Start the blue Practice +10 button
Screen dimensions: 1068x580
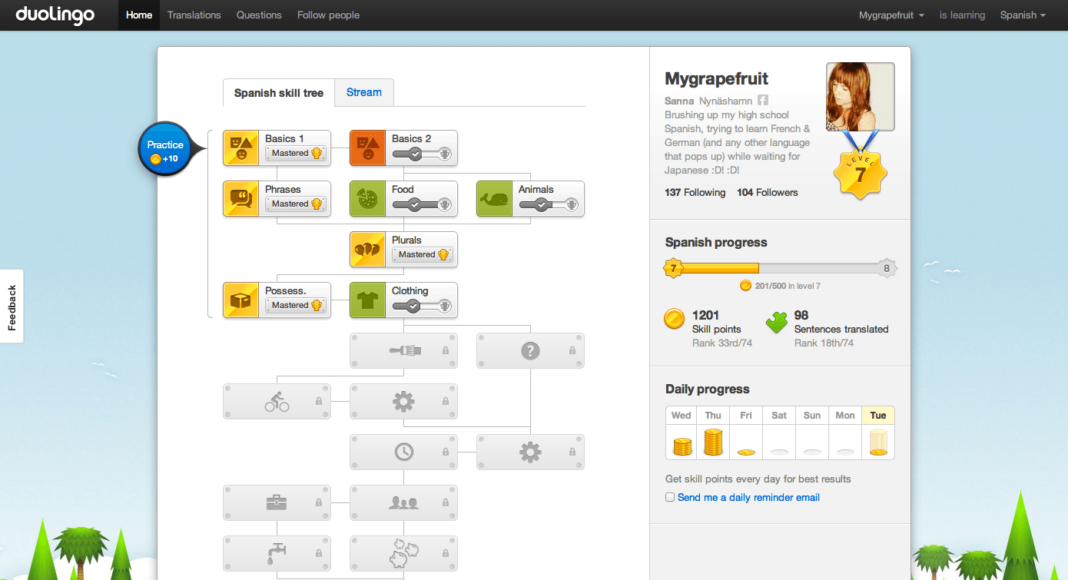point(166,149)
